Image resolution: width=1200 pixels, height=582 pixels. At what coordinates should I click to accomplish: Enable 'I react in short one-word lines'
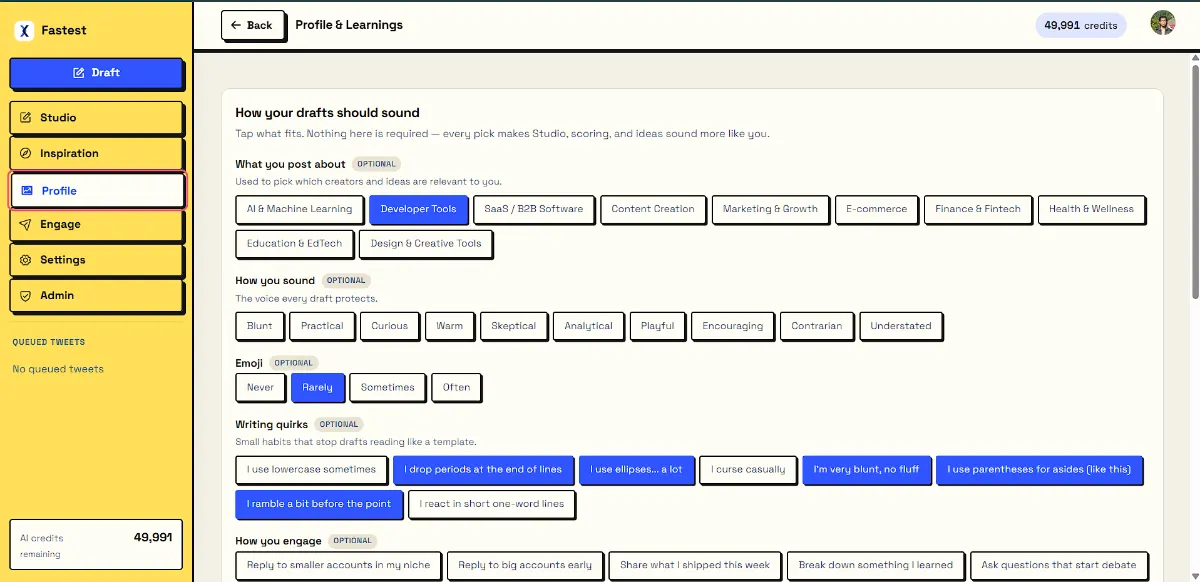point(491,504)
